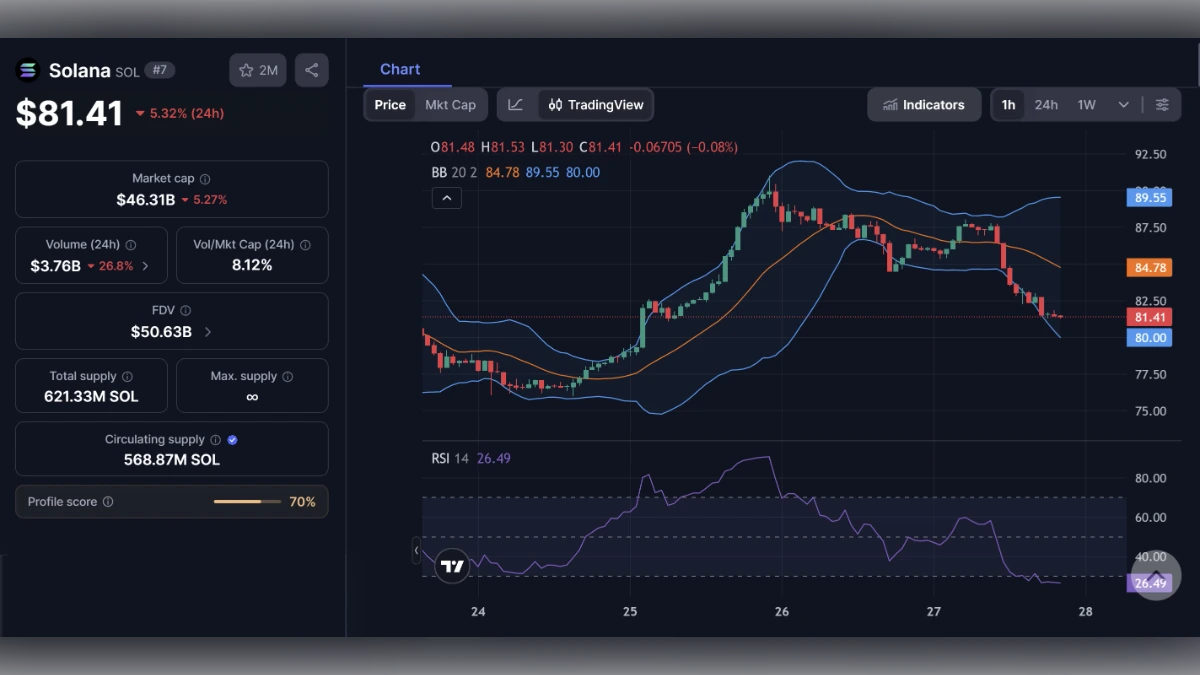Open the Indicators panel

923,104
